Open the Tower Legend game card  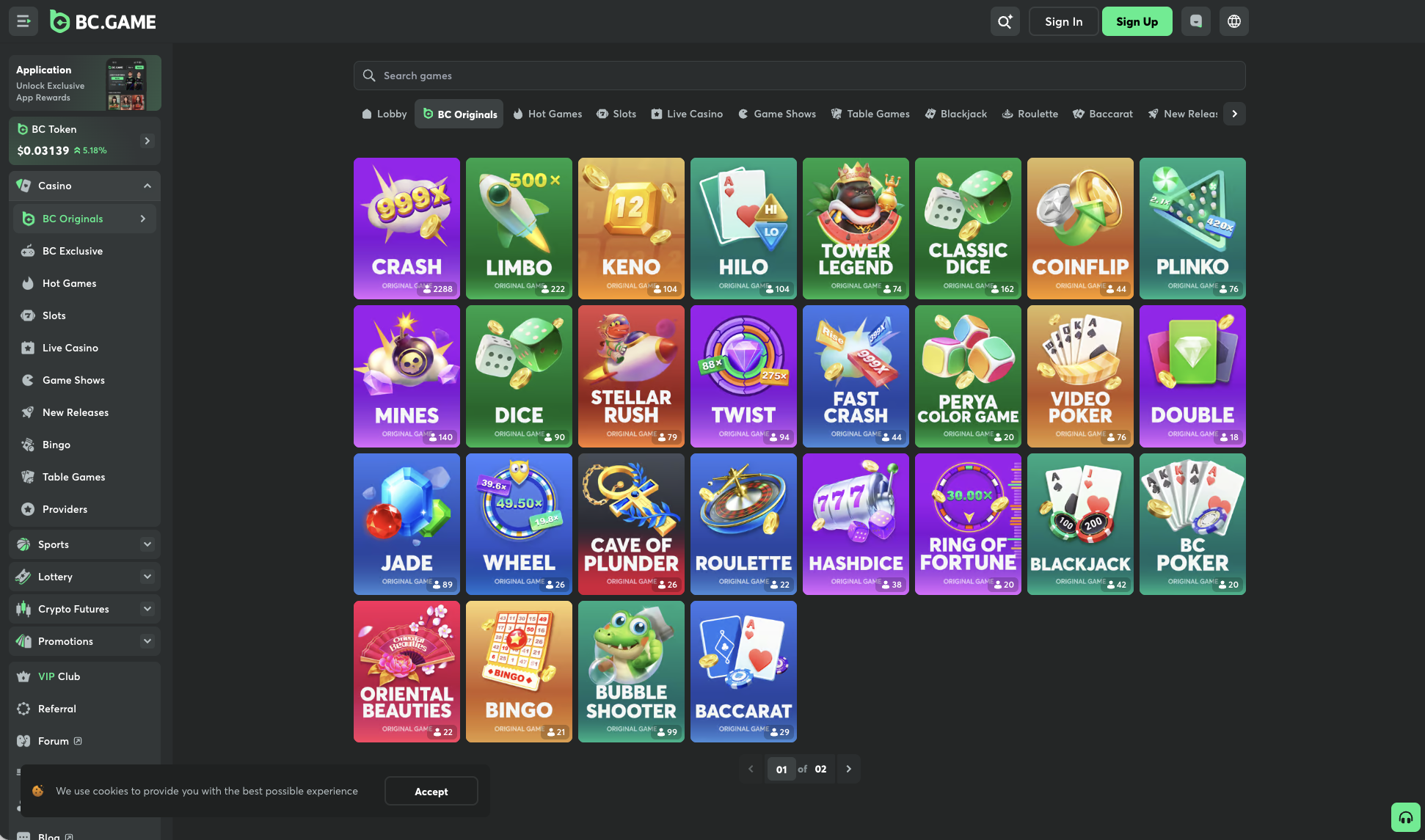856,228
